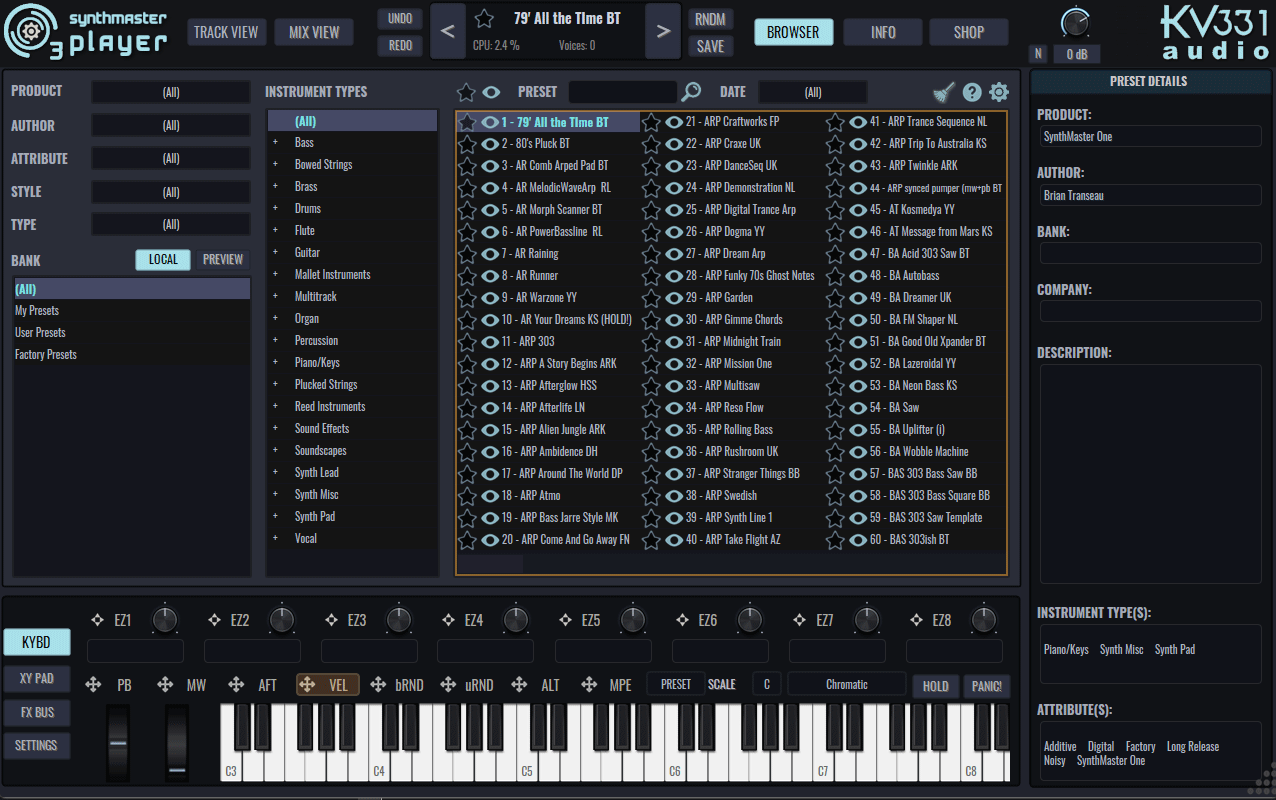Toggle eye filter beside PRESET label

pos(491,92)
